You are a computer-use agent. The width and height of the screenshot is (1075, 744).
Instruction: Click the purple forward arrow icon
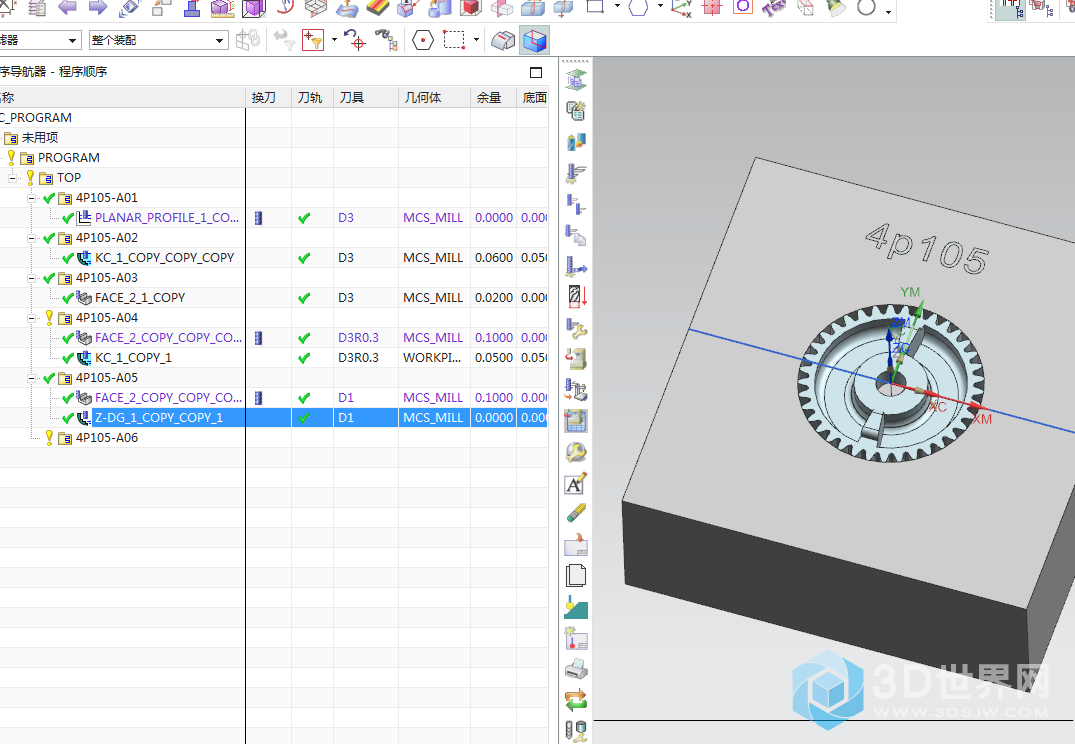[x=98, y=8]
